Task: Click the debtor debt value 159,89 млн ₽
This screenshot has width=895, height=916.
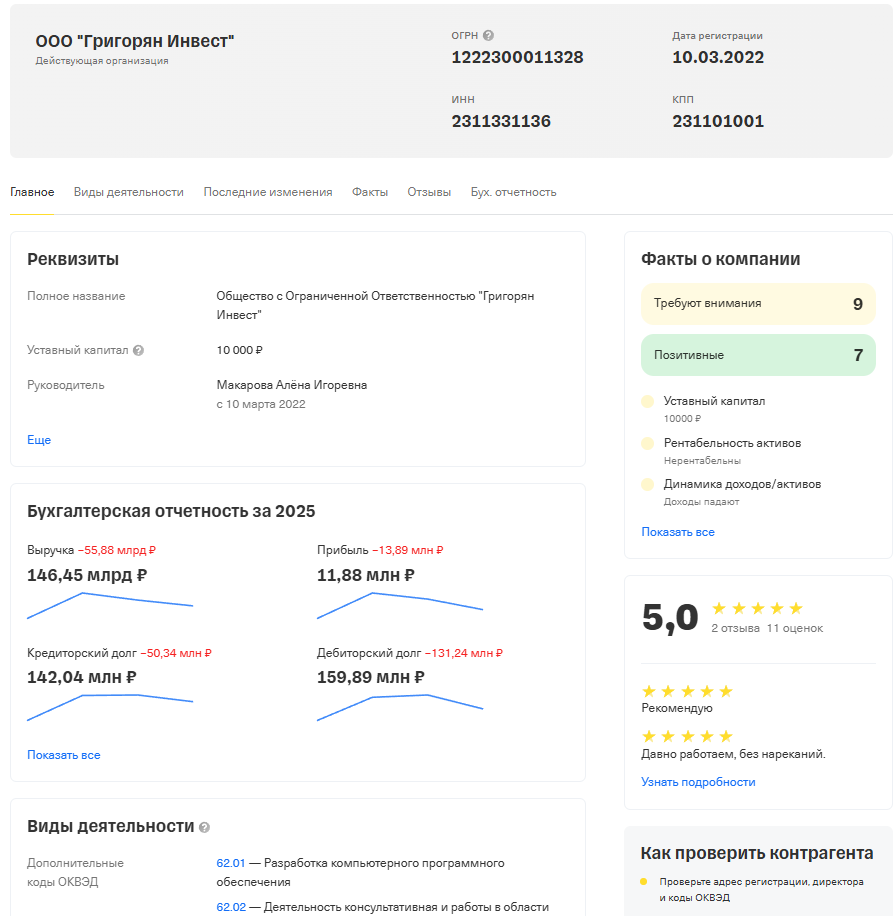Action: [370, 678]
